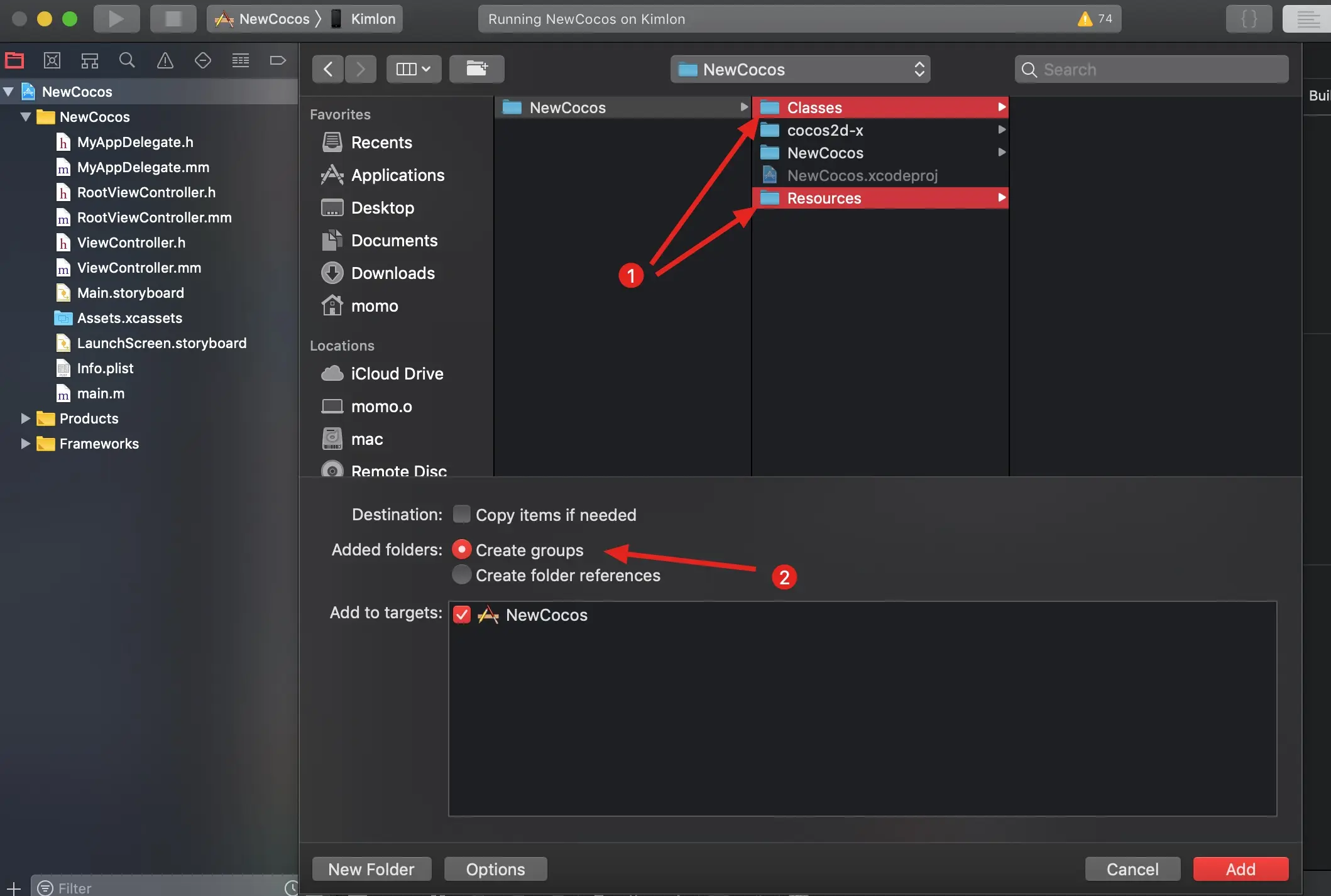The image size is (1331, 896).
Task: Select Create folder references radio button
Action: coord(462,575)
